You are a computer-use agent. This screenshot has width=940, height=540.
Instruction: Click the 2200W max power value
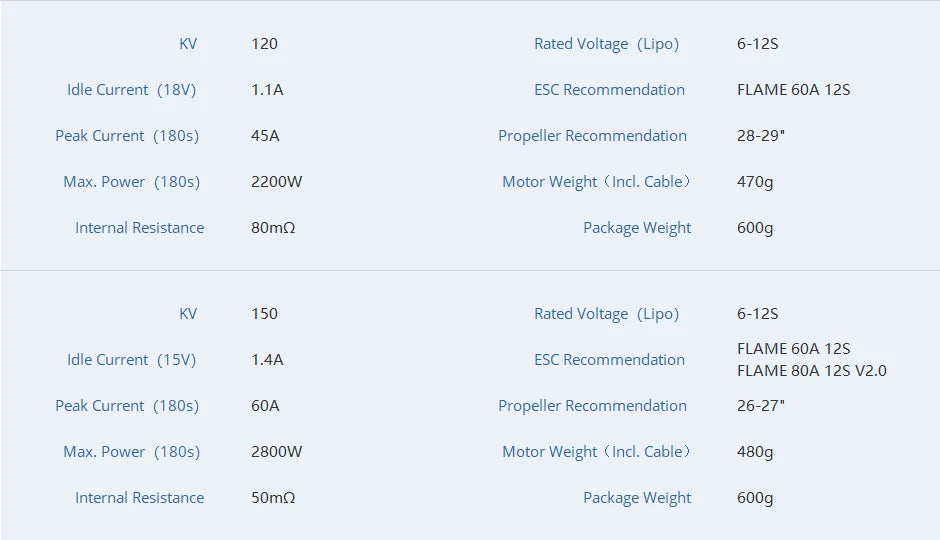point(276,182)
